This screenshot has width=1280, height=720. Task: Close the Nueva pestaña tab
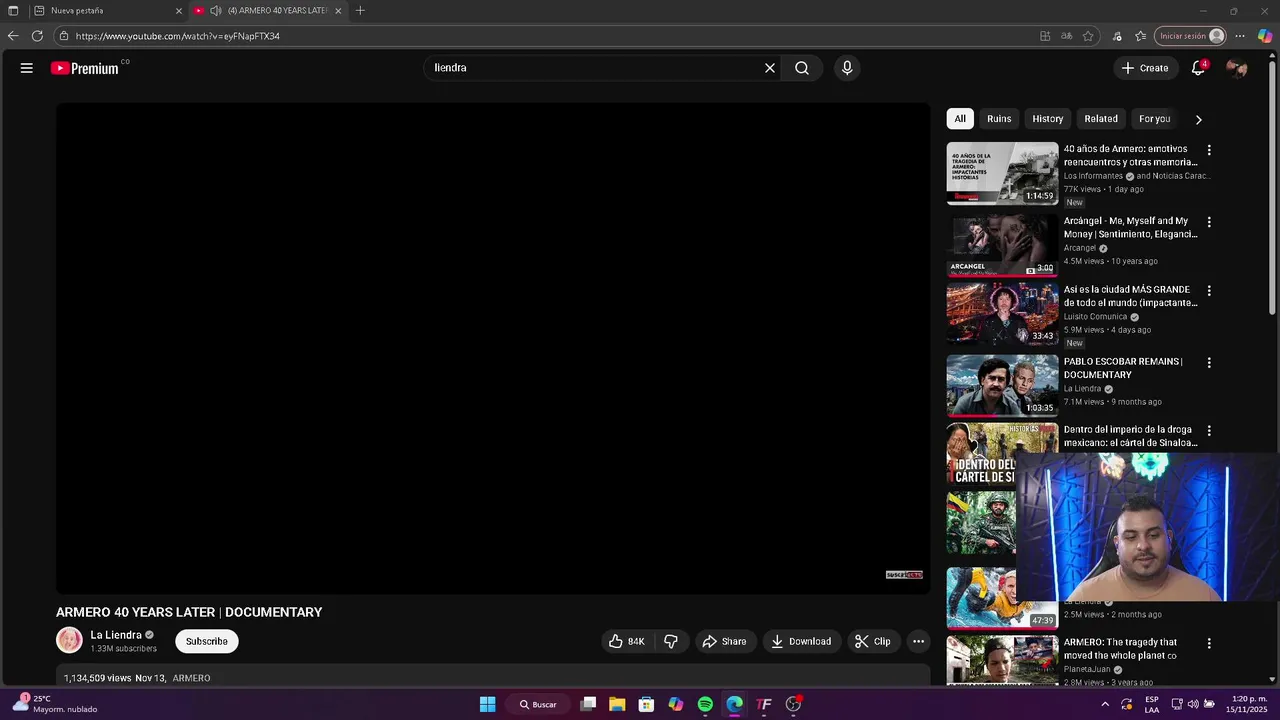(x=179, y=10)
